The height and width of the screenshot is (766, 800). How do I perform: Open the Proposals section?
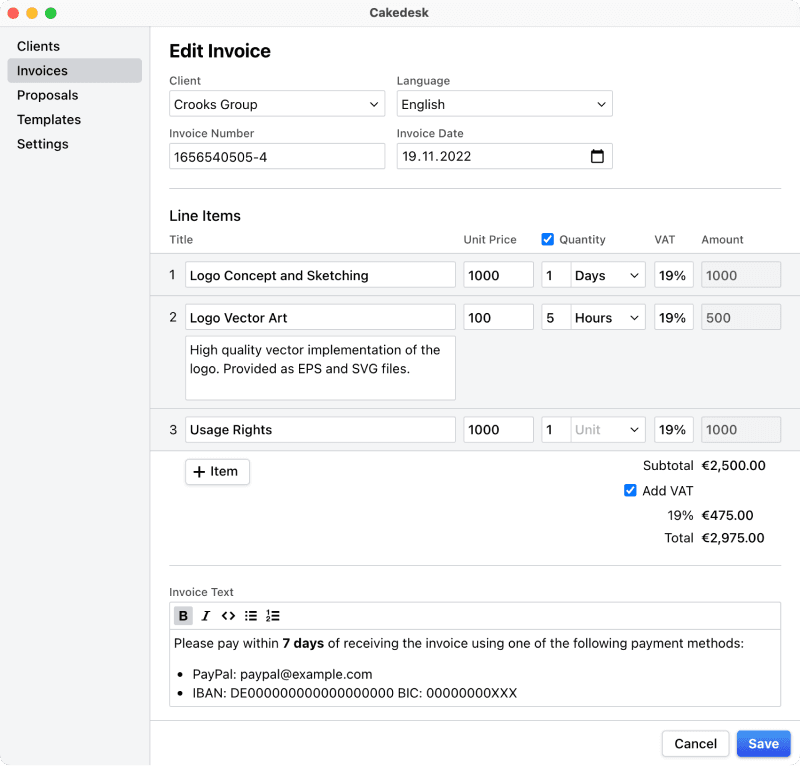[x=47, y=95]
